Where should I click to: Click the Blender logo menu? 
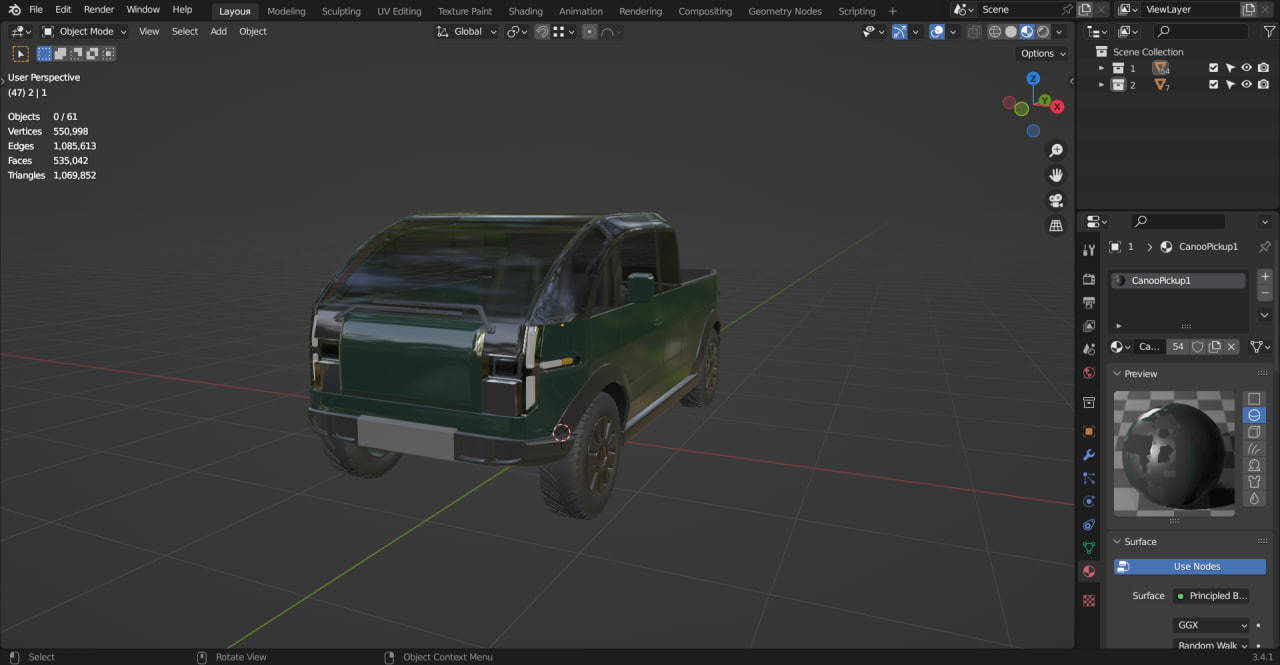pos(14,10)
